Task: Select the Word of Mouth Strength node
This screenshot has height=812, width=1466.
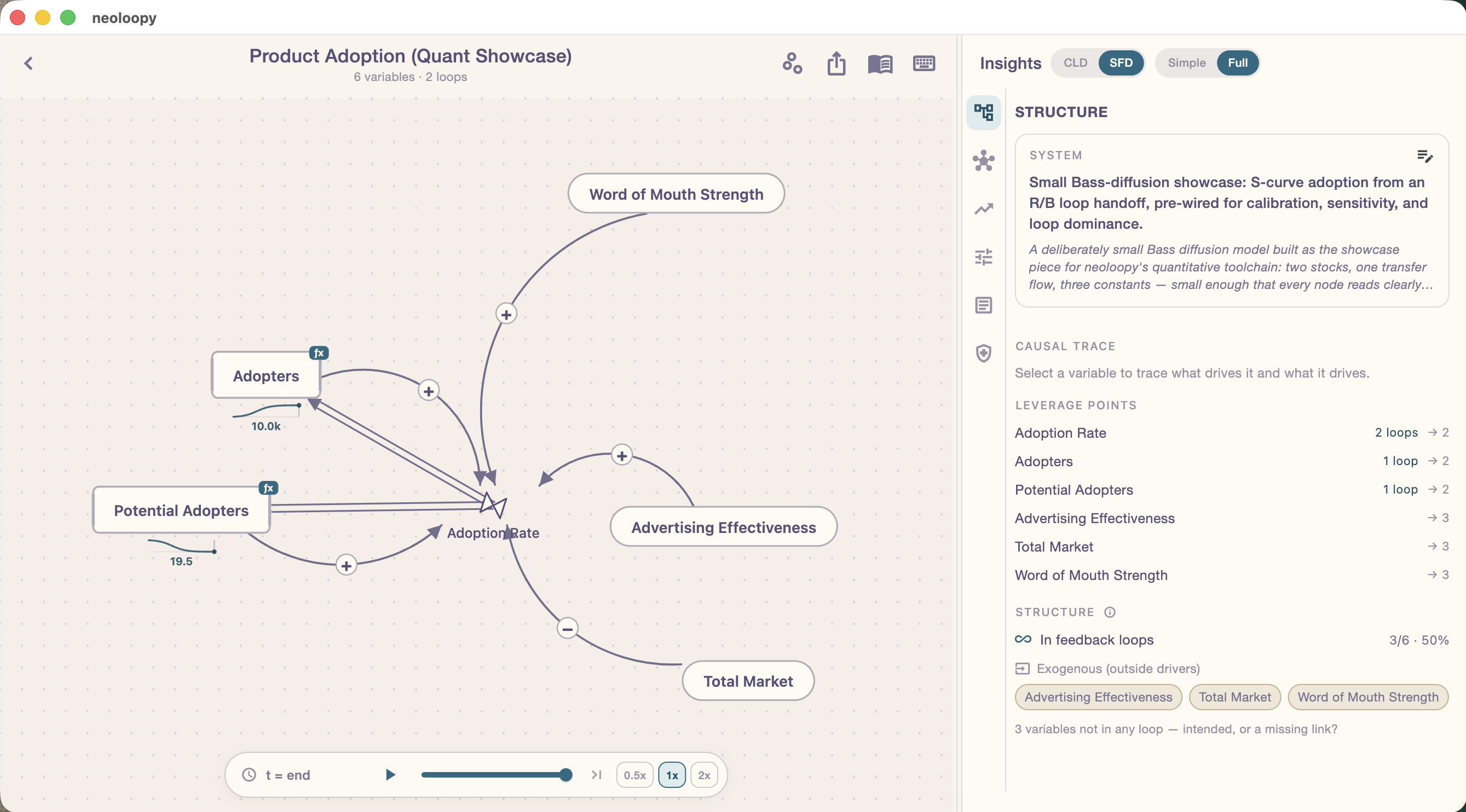Action: tap(676, 194)
